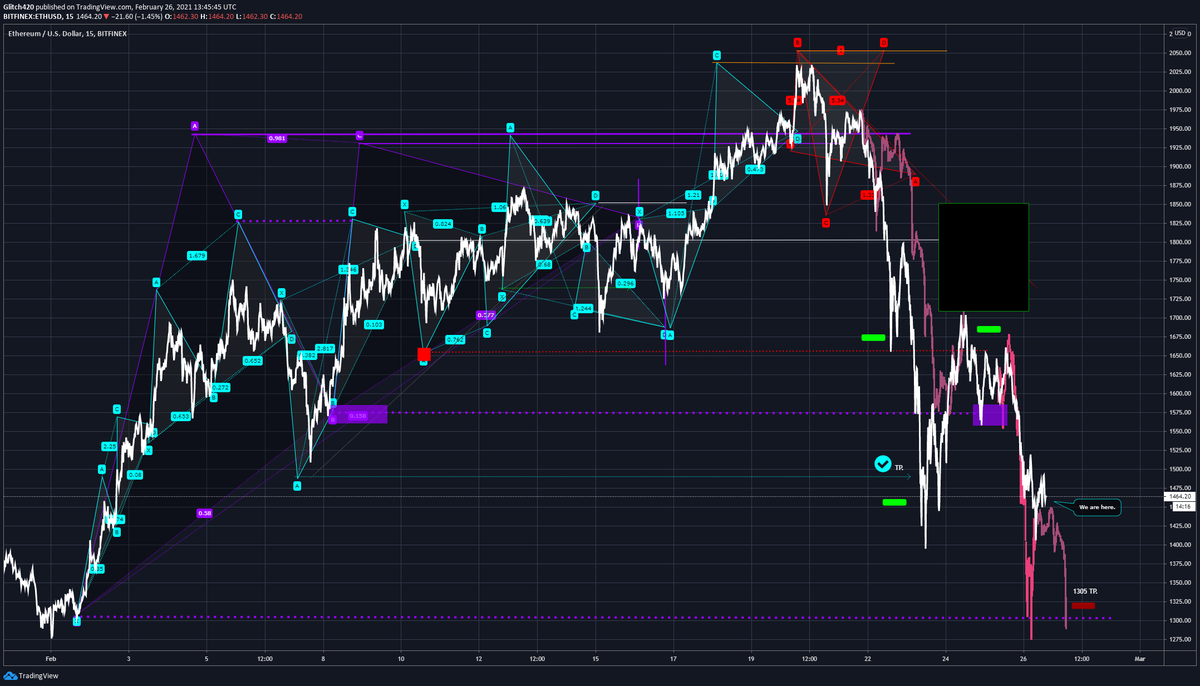1200x686 pixels.
Task: Click the Mar label on the time axis
Action: (x=1139, y=660)
